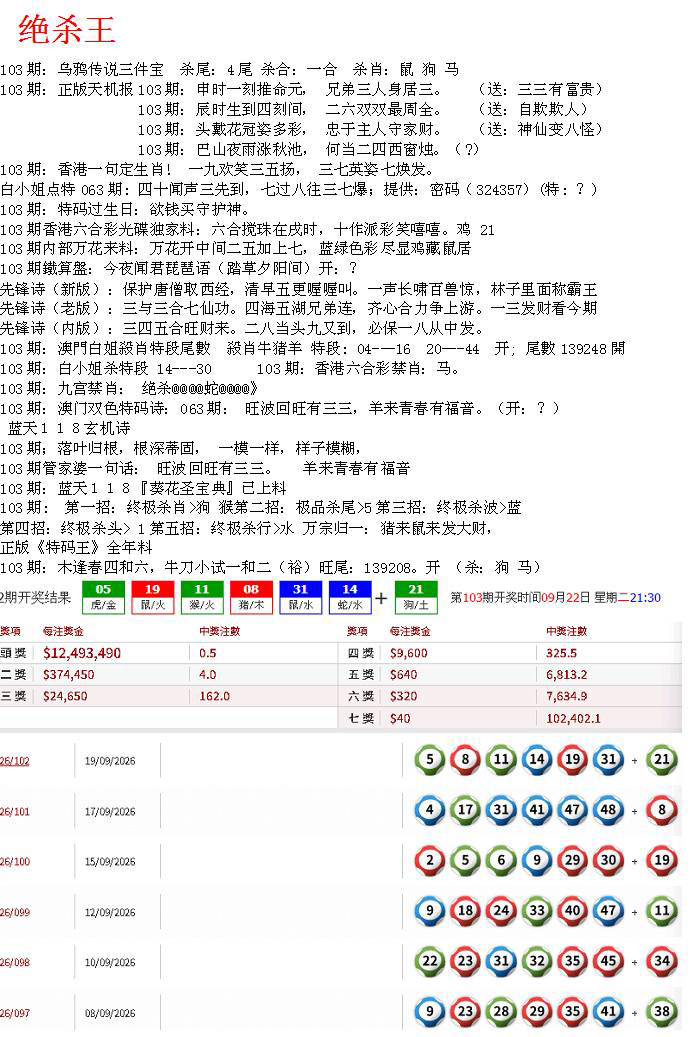Click the green 05 result ball box
This screenshot has height=1037, width=693.
point(103,597)
